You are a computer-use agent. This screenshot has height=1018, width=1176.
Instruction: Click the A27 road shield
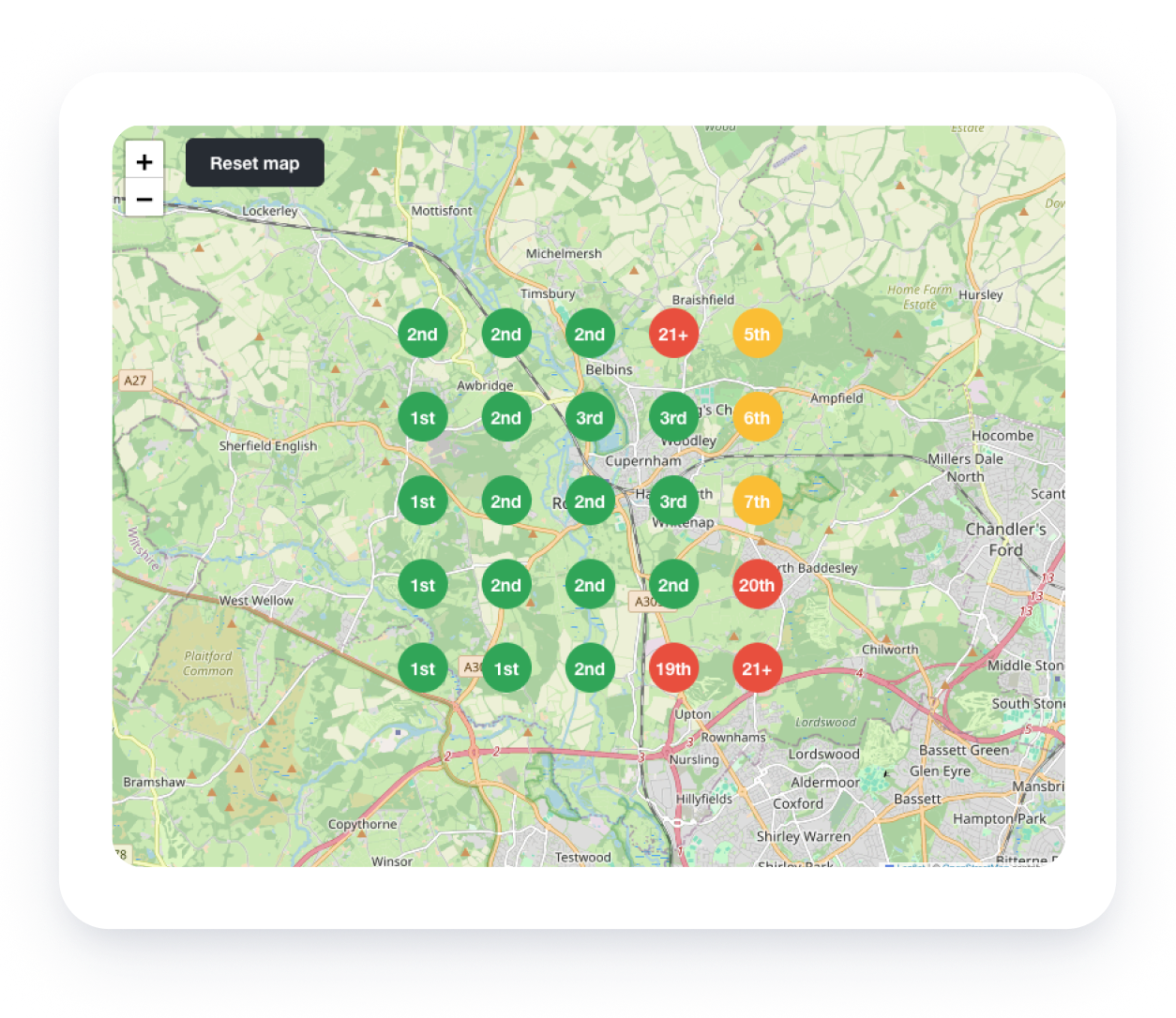point(135,381)
